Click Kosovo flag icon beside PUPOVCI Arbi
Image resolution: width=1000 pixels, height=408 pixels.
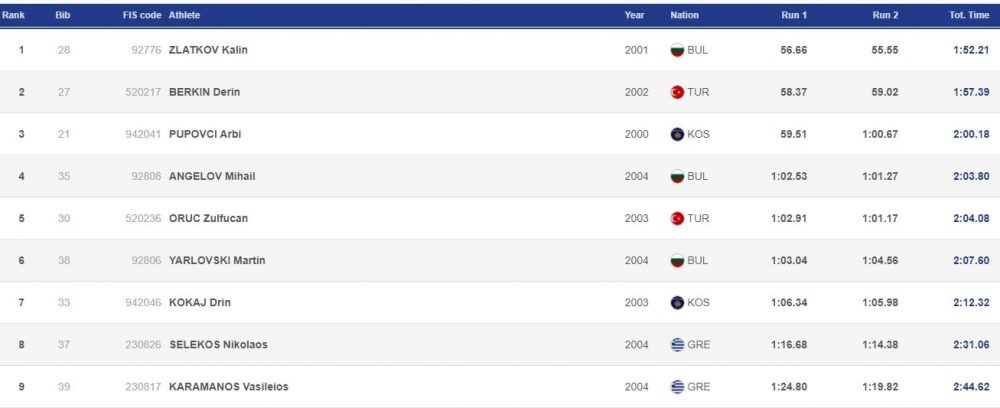[x=677, y=134]
